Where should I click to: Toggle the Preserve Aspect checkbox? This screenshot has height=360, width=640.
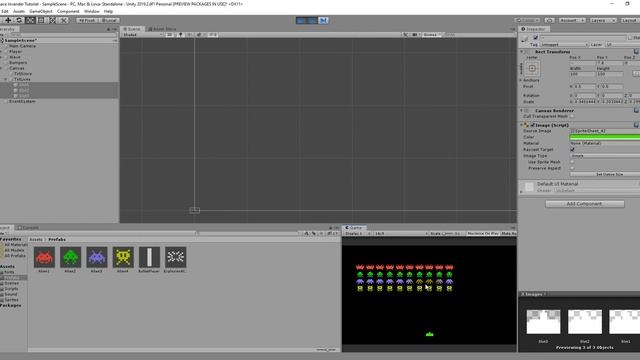click(572, 168)
